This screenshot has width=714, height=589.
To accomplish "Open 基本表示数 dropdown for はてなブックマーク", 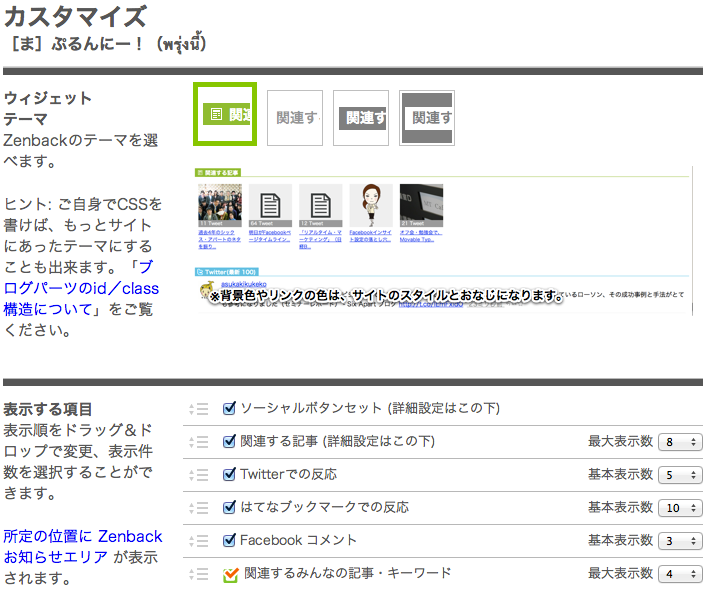I will coord(680,508).
